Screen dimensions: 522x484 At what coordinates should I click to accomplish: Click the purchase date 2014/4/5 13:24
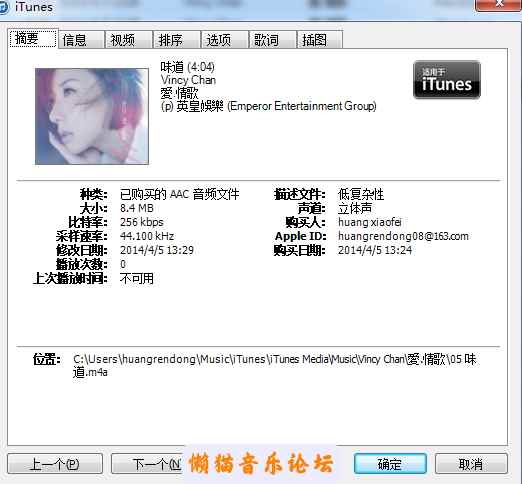(375, 250)
